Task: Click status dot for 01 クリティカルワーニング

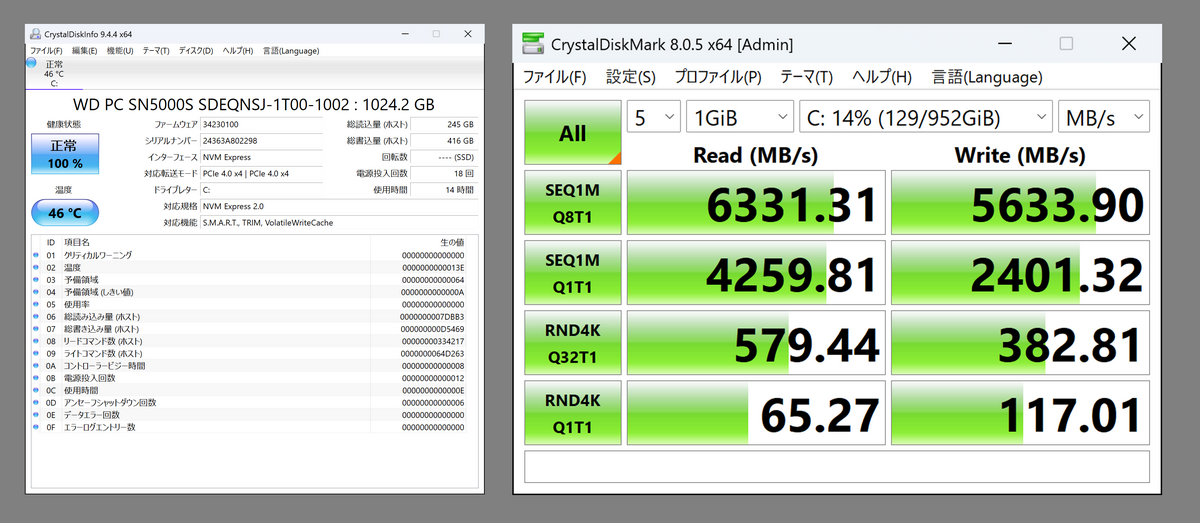Action: (36, 255)
